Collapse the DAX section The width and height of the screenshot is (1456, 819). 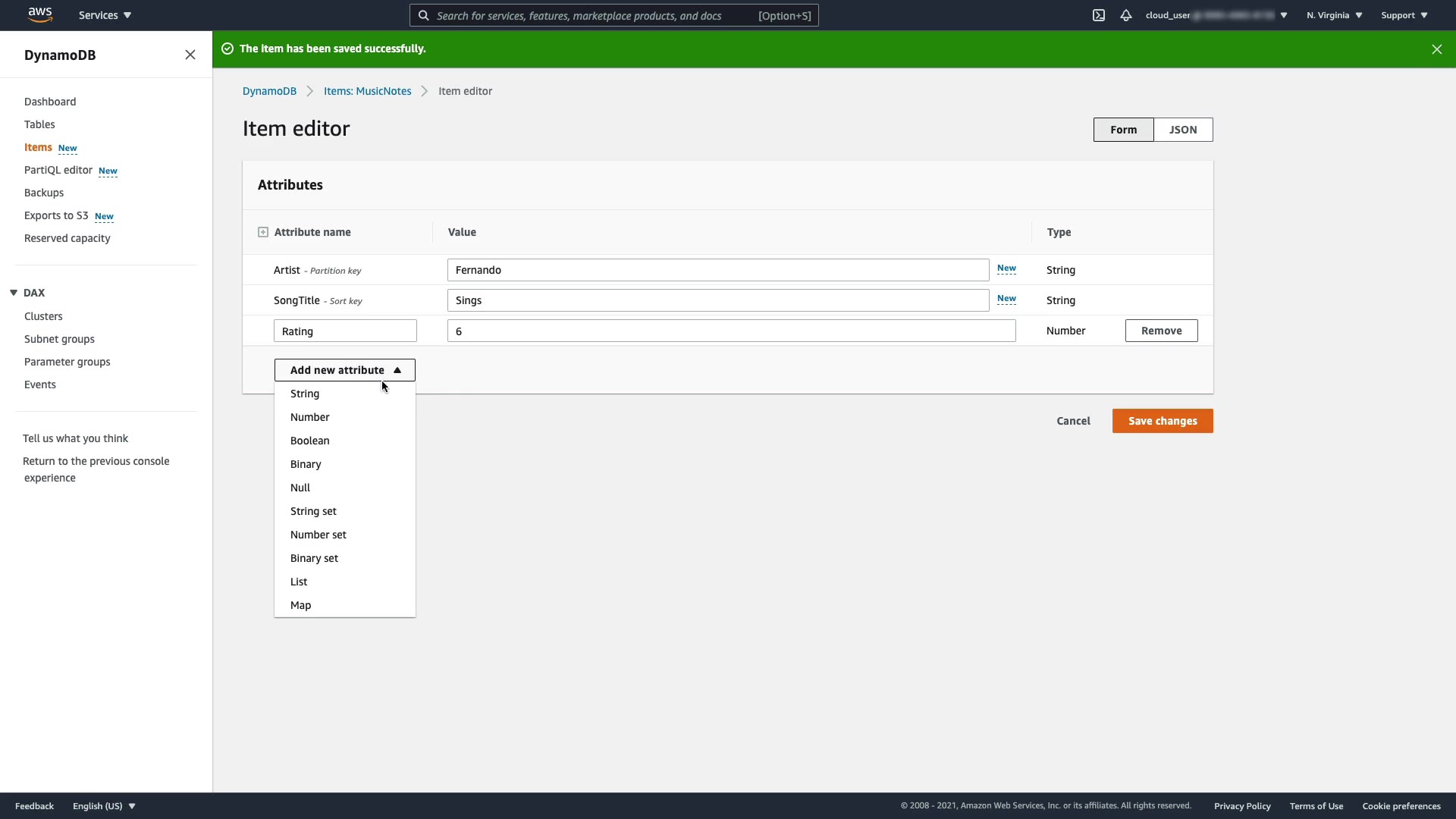14,293
